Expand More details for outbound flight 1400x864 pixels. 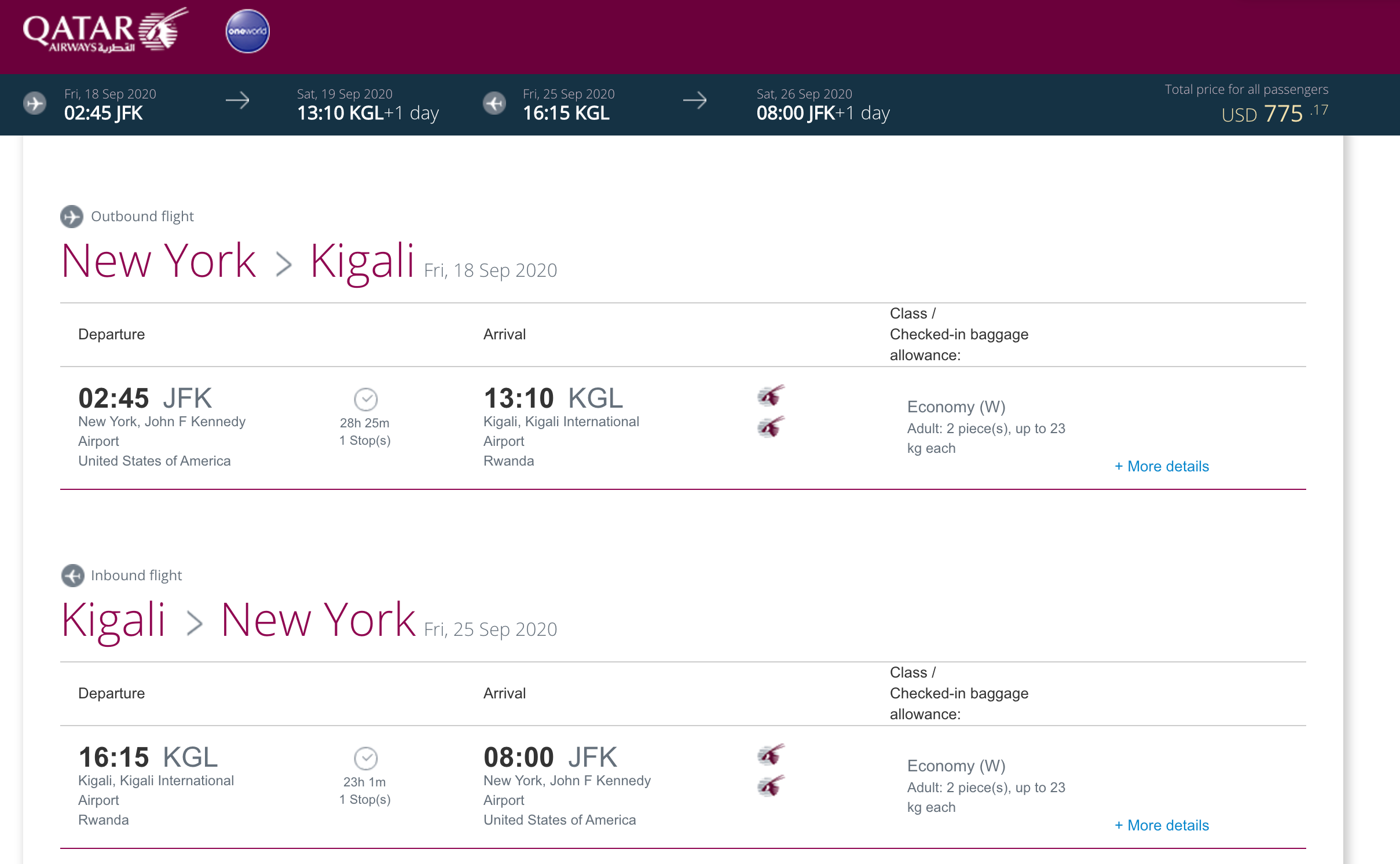coord(1161,466)
